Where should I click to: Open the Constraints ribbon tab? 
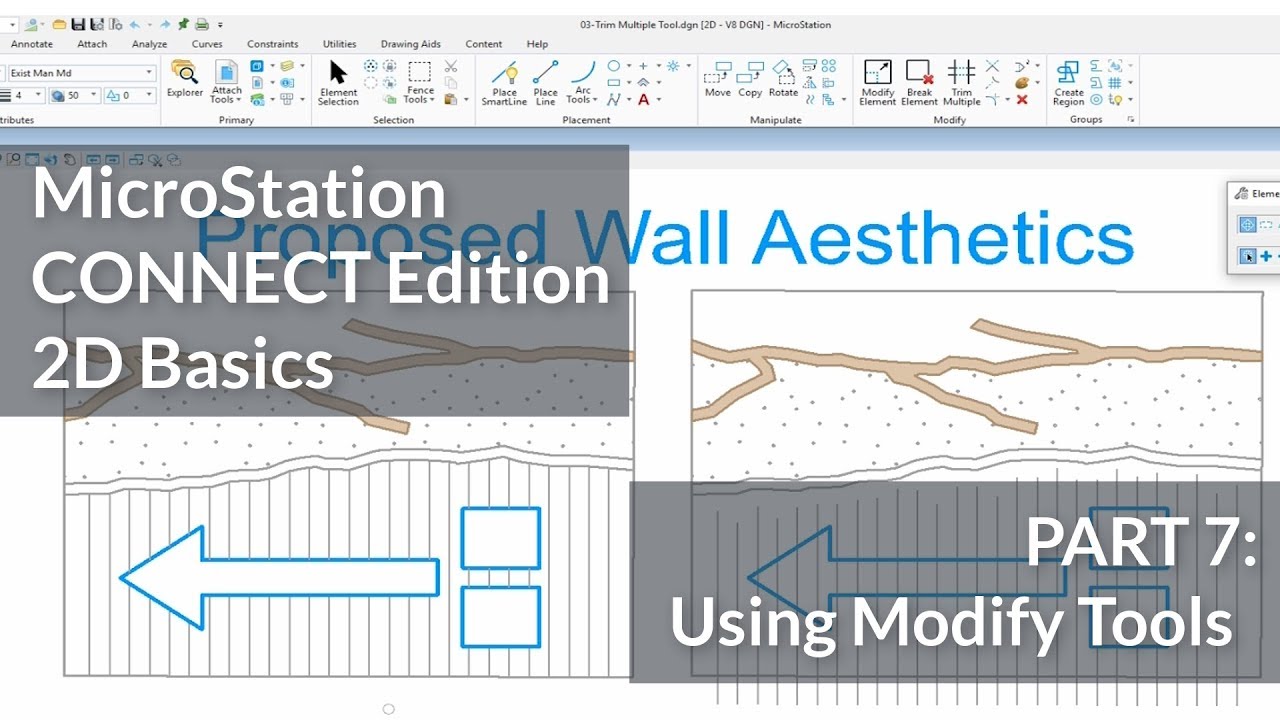pos(273,44)
